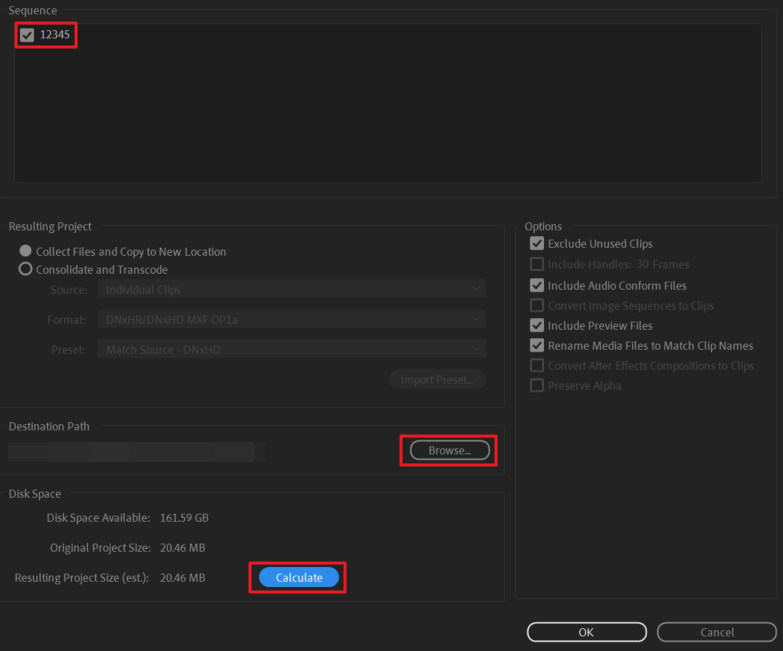The image size is (783, 651).
Task: Click the Destination Path text field
Action: coord(131,452)
